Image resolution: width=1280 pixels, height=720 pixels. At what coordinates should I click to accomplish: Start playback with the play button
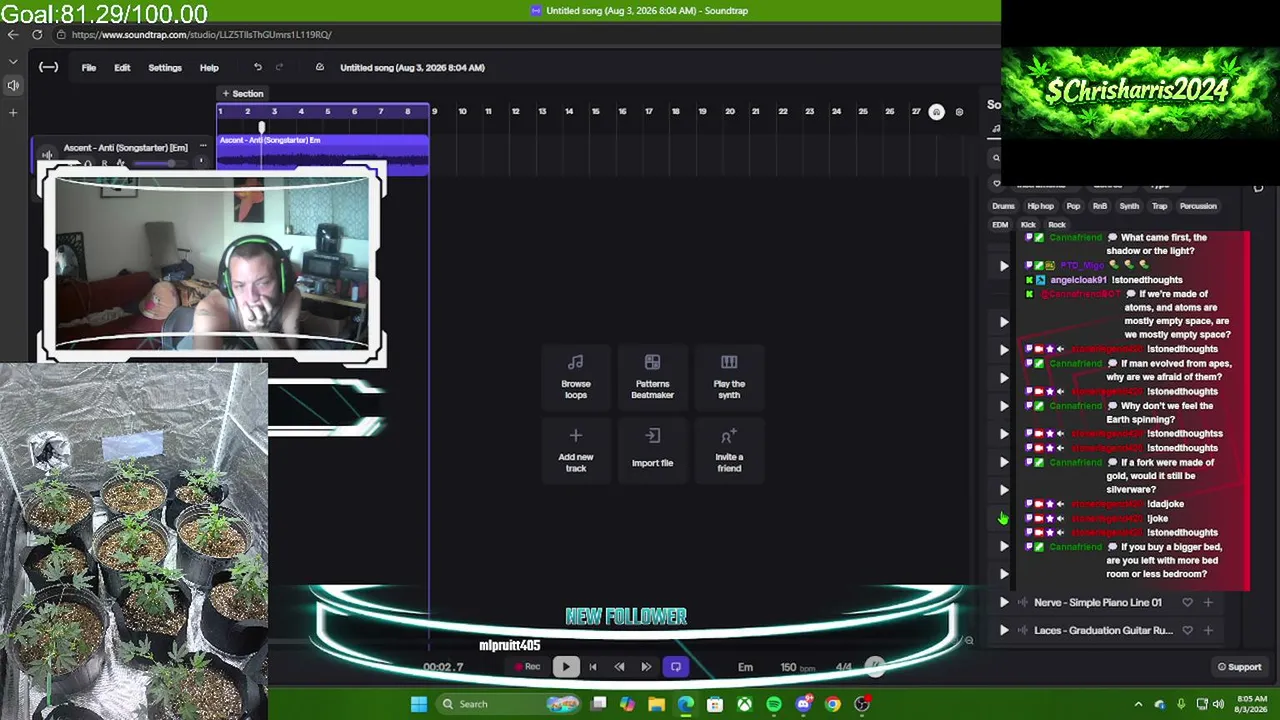click(565, 667)
